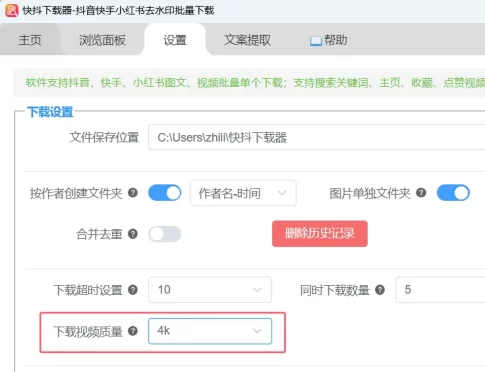Open the 帮助 tab
Screen dimensions: 485x372
tap(329, 40)
